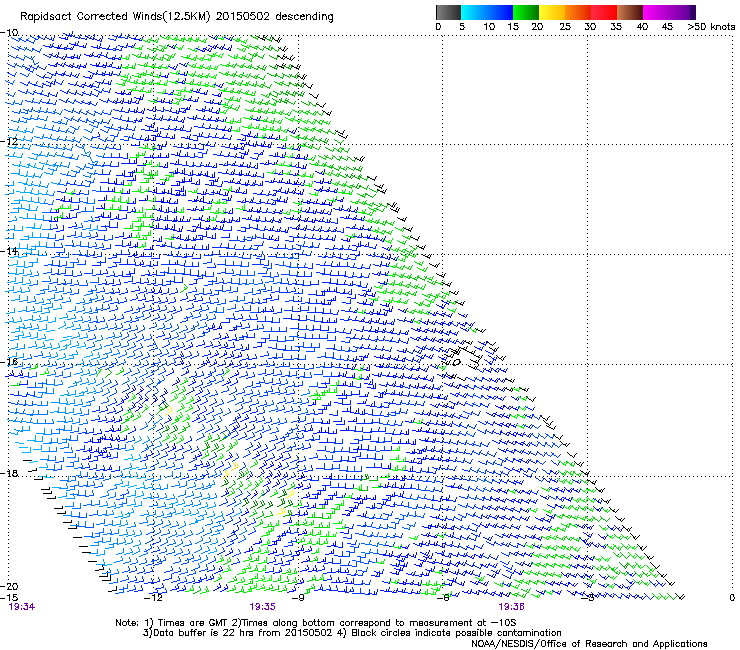Click the '-16' latitude axis label

[9, 362]
